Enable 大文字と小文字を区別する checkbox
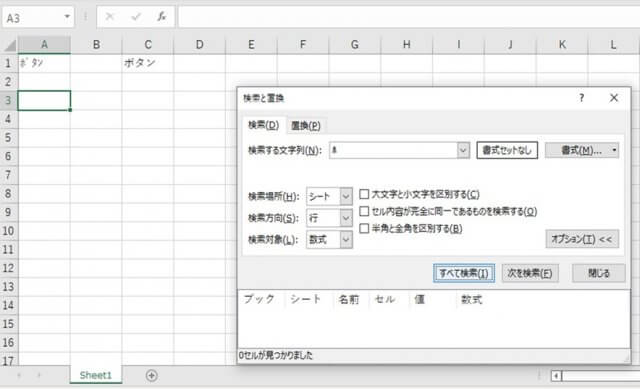 point(364,194)
